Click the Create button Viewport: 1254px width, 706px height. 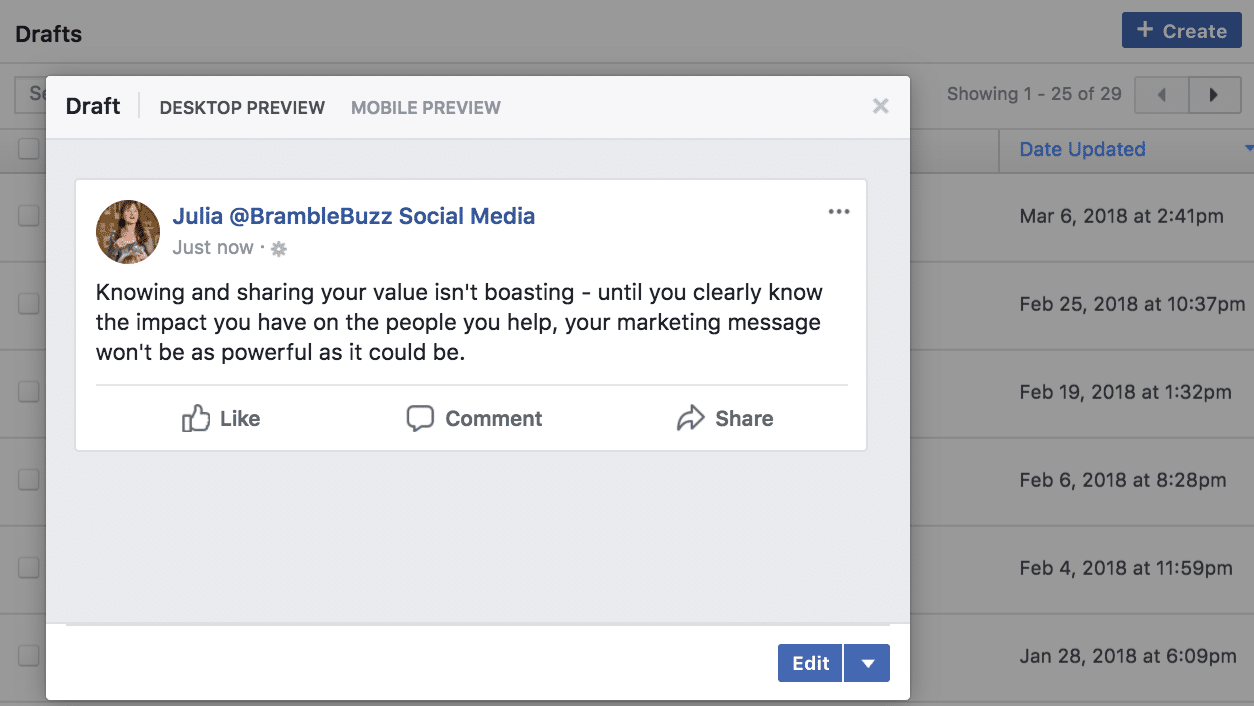click(x=1182, y=31)
